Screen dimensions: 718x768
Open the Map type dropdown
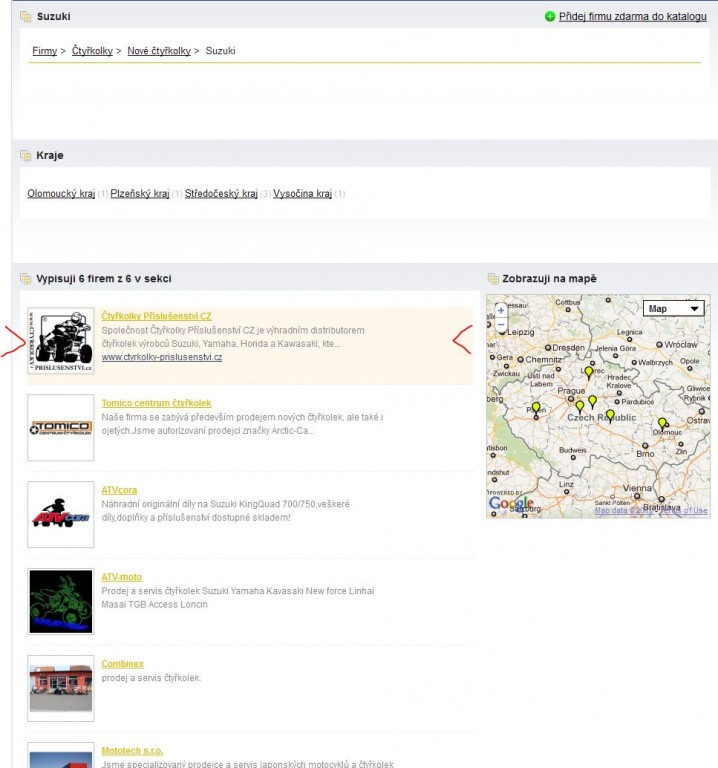(x=673, y=309)
